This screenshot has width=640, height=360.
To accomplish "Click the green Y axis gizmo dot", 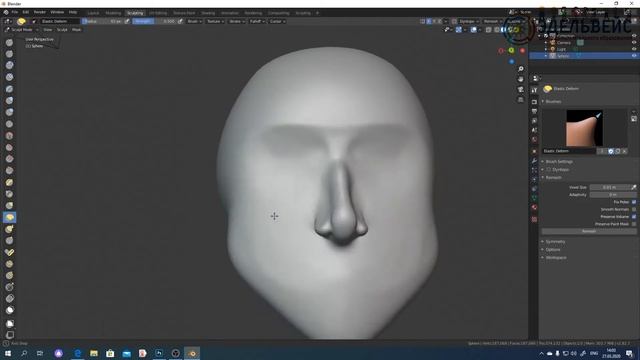I will (511, 50).
